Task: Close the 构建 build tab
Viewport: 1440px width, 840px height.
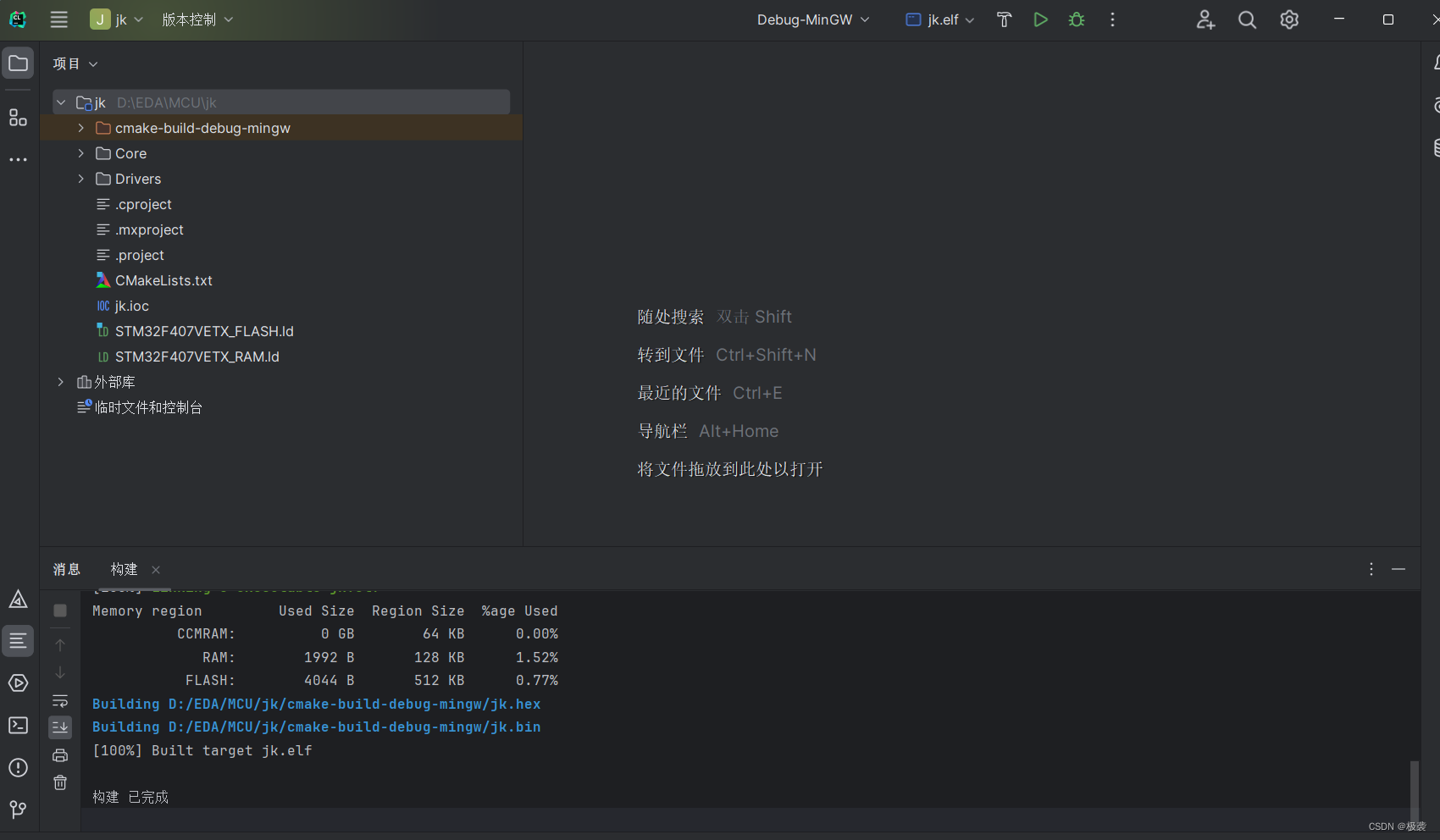Action: pos(156,570)
